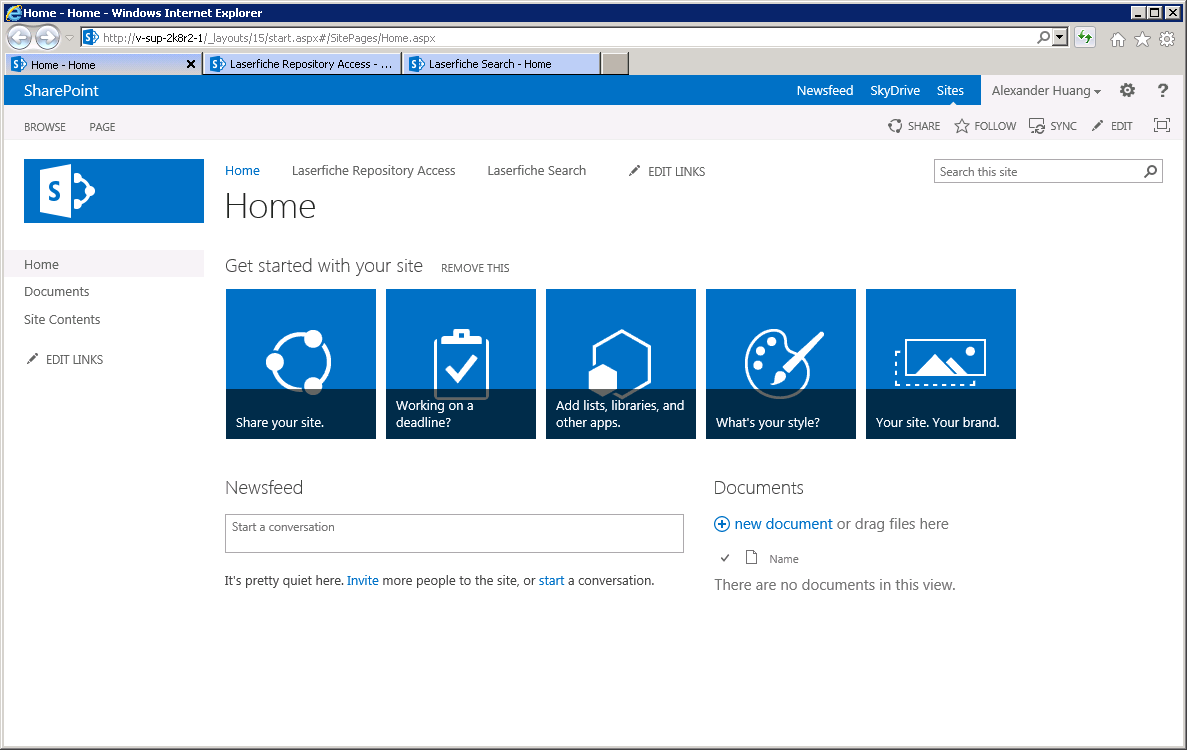Open a new blank browser tab

pyautogui.click(x=615, y=64)
